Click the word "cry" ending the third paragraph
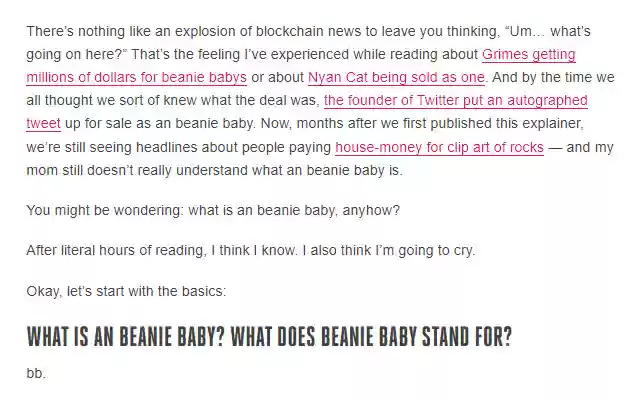 pyautogui.click(x=462, y=250)
